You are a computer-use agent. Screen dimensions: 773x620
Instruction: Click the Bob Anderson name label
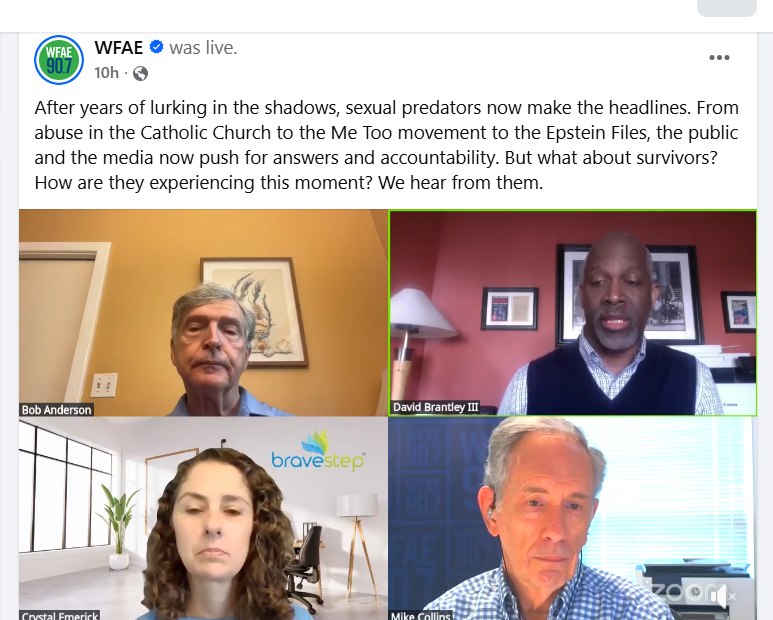pos(57,410)
